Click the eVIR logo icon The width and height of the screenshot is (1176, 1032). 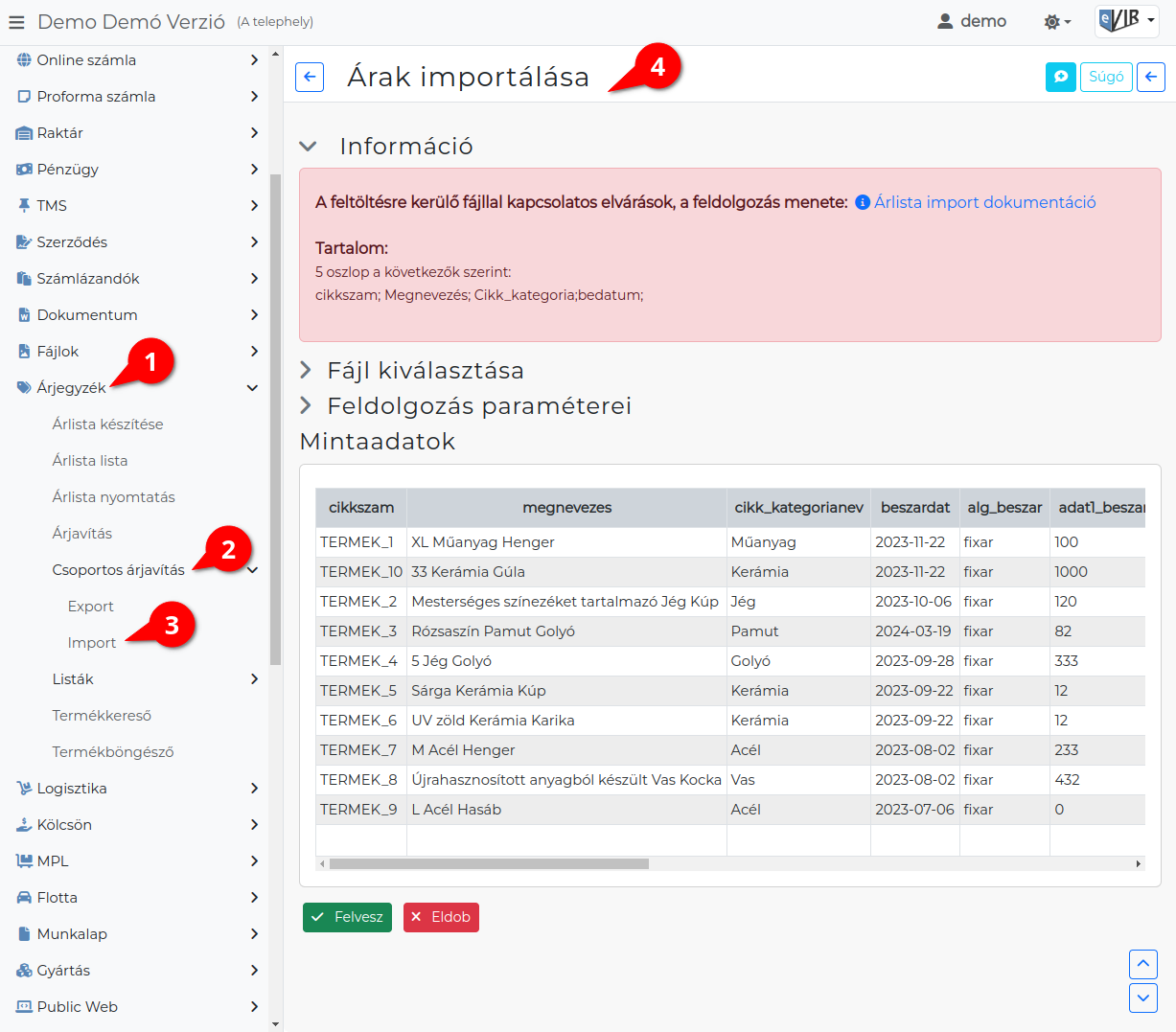point(1127,21)
